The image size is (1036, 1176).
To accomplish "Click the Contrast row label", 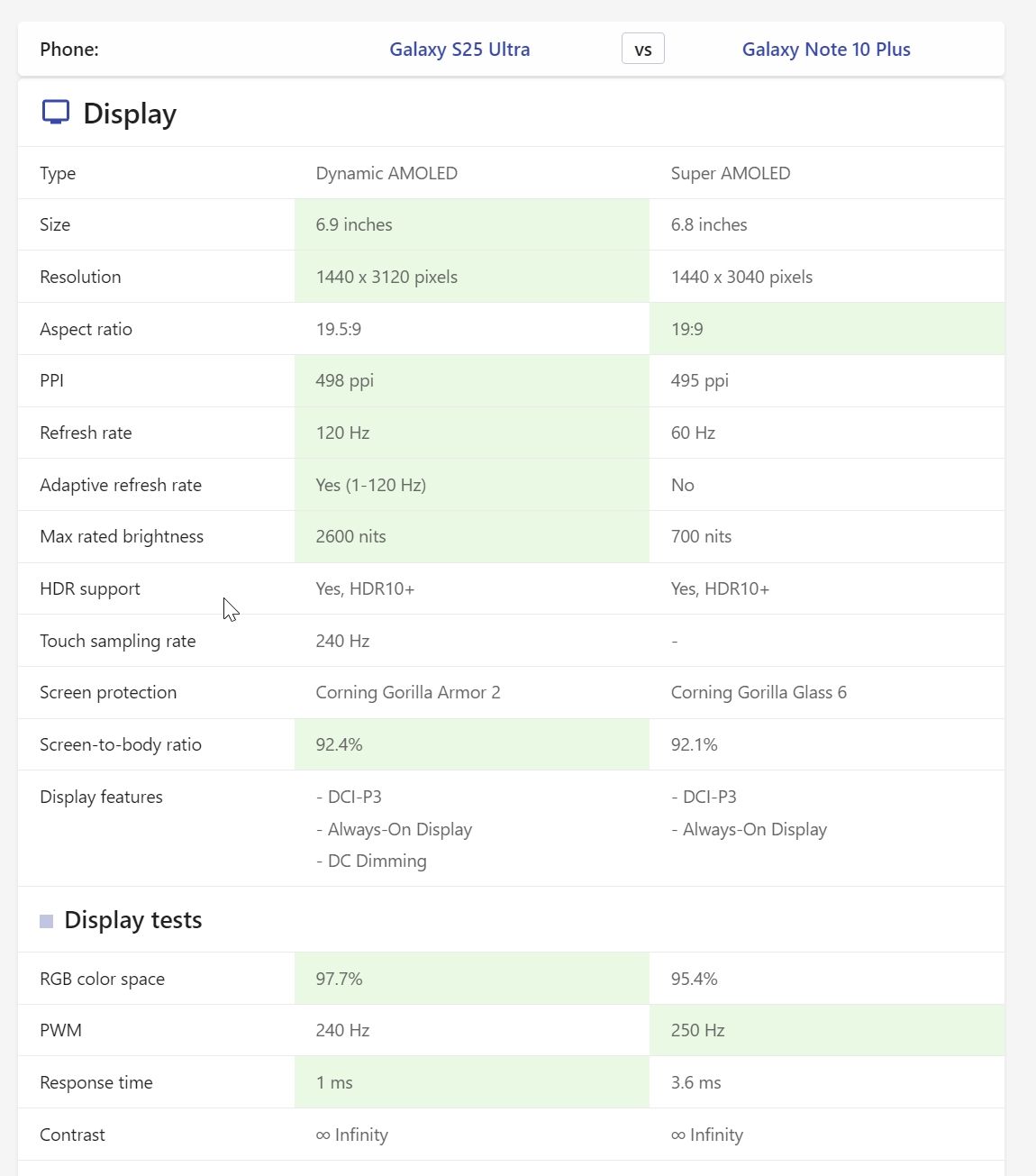I will click(x=72, y=1135).
